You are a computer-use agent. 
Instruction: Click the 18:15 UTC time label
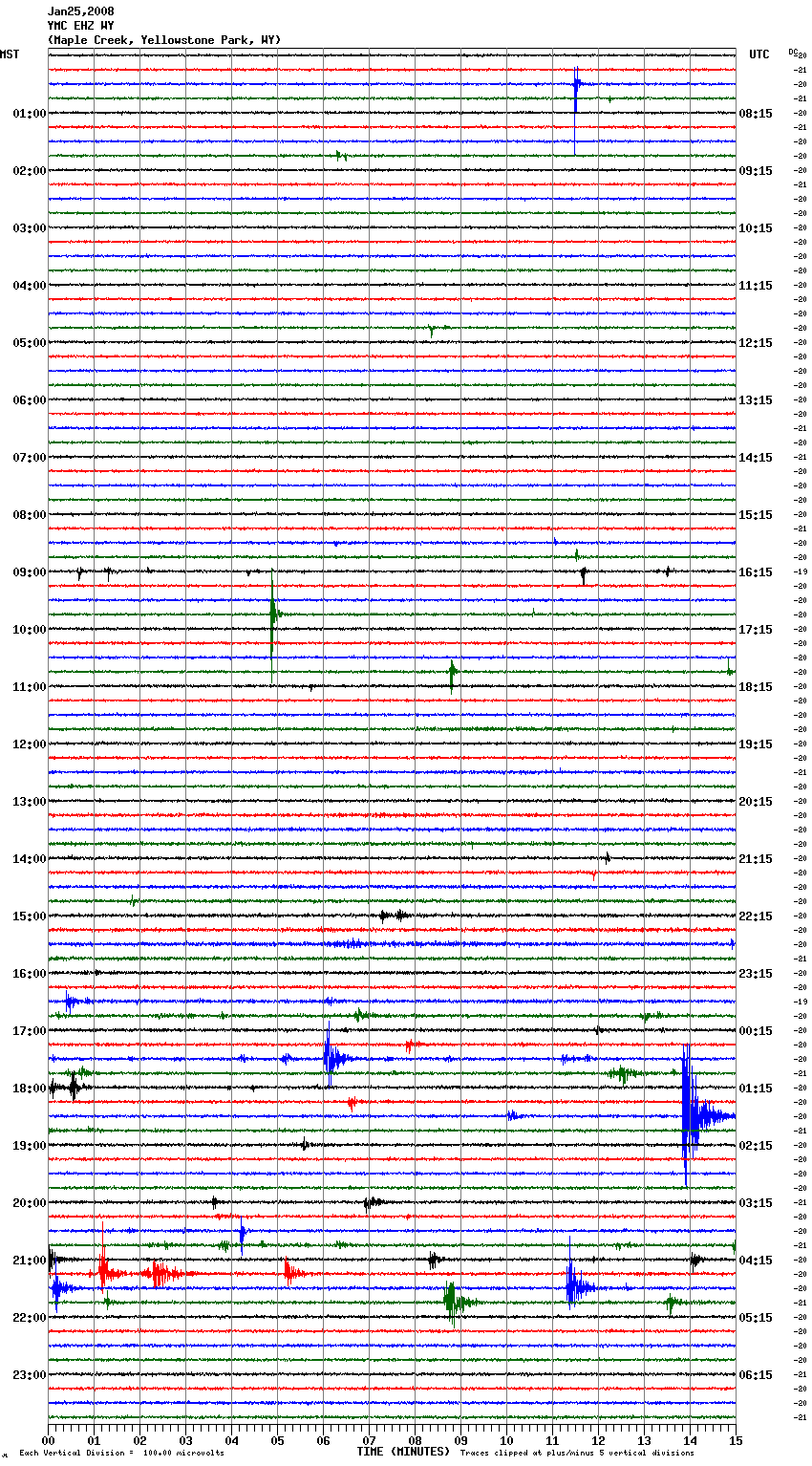(756, 687)
